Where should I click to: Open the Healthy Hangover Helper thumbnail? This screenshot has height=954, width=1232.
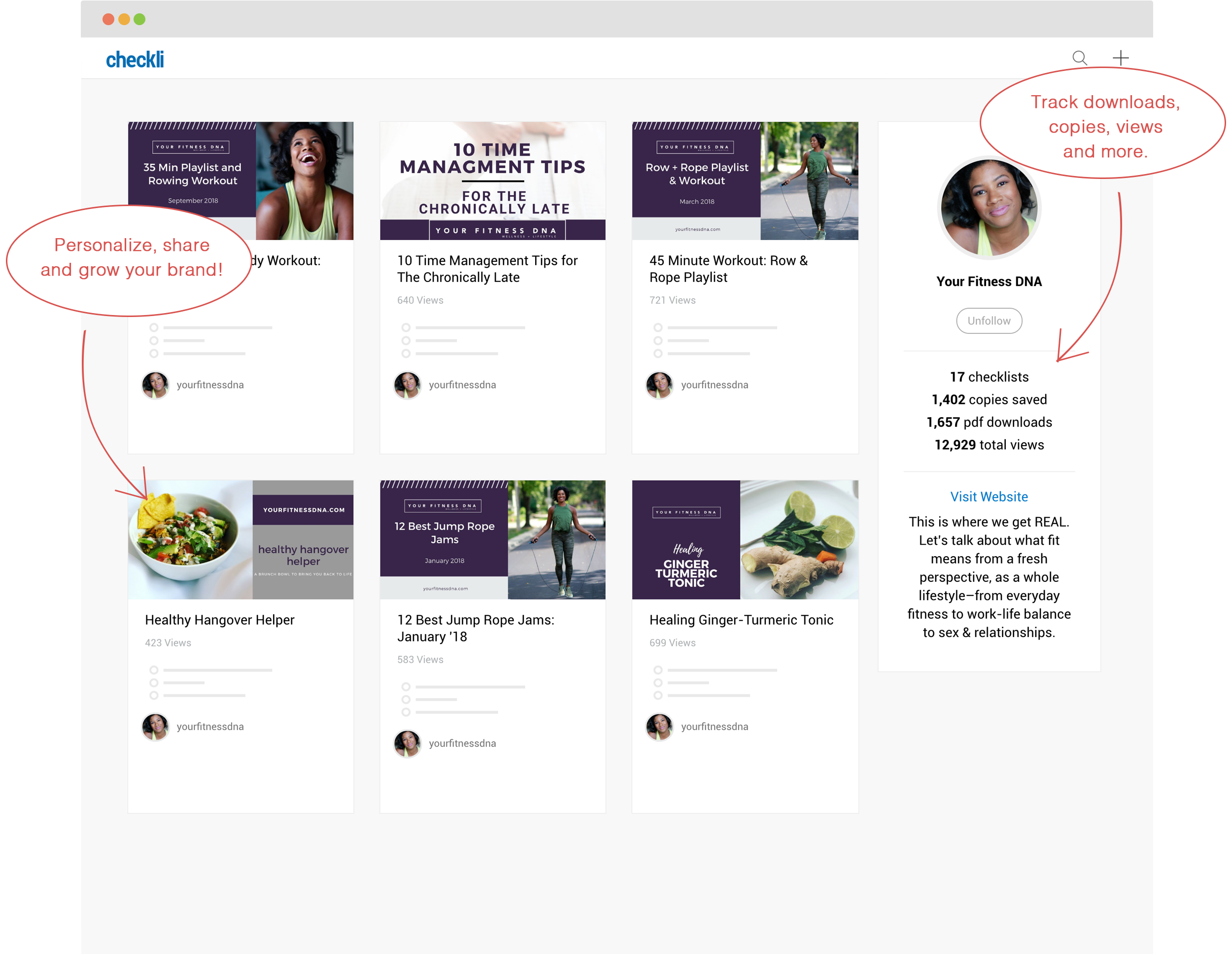pyautogui.click(x=240, y=540)
